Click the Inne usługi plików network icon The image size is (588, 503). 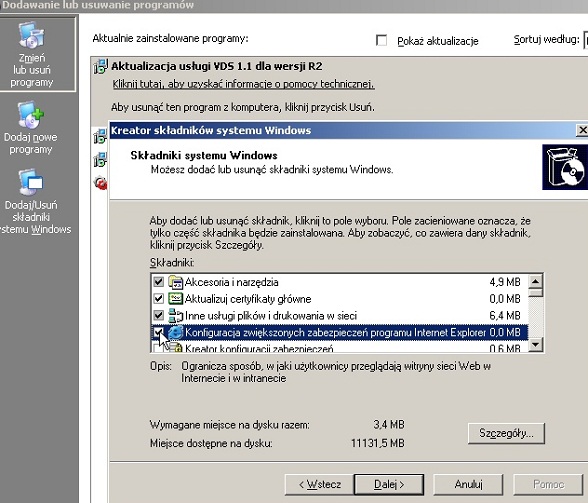click(175, 315)
